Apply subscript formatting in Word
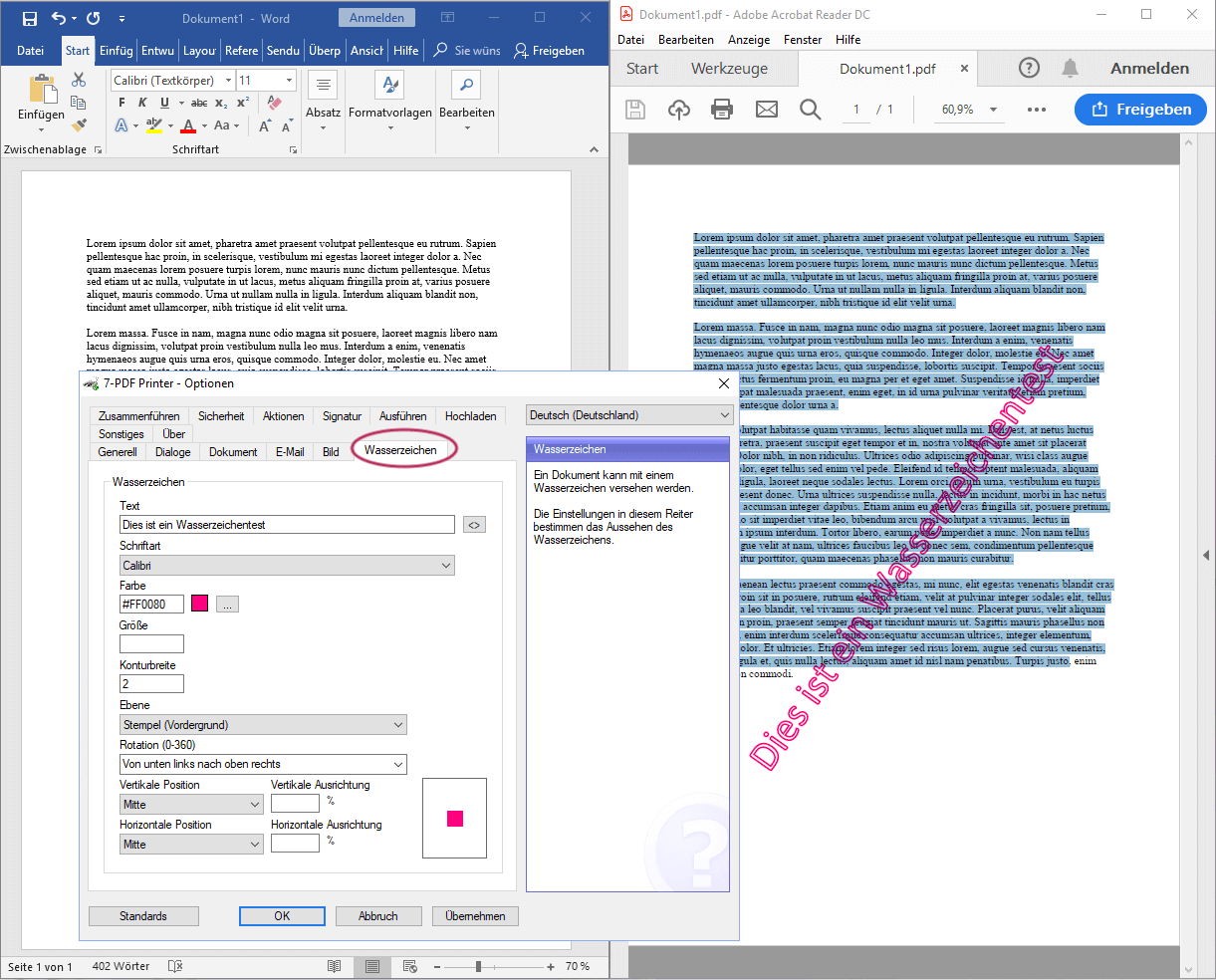 point(221,103)
